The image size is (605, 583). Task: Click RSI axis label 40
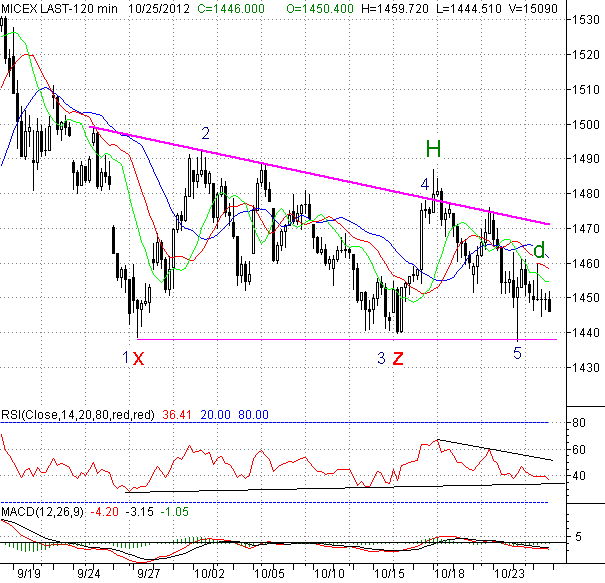[579, 476]
